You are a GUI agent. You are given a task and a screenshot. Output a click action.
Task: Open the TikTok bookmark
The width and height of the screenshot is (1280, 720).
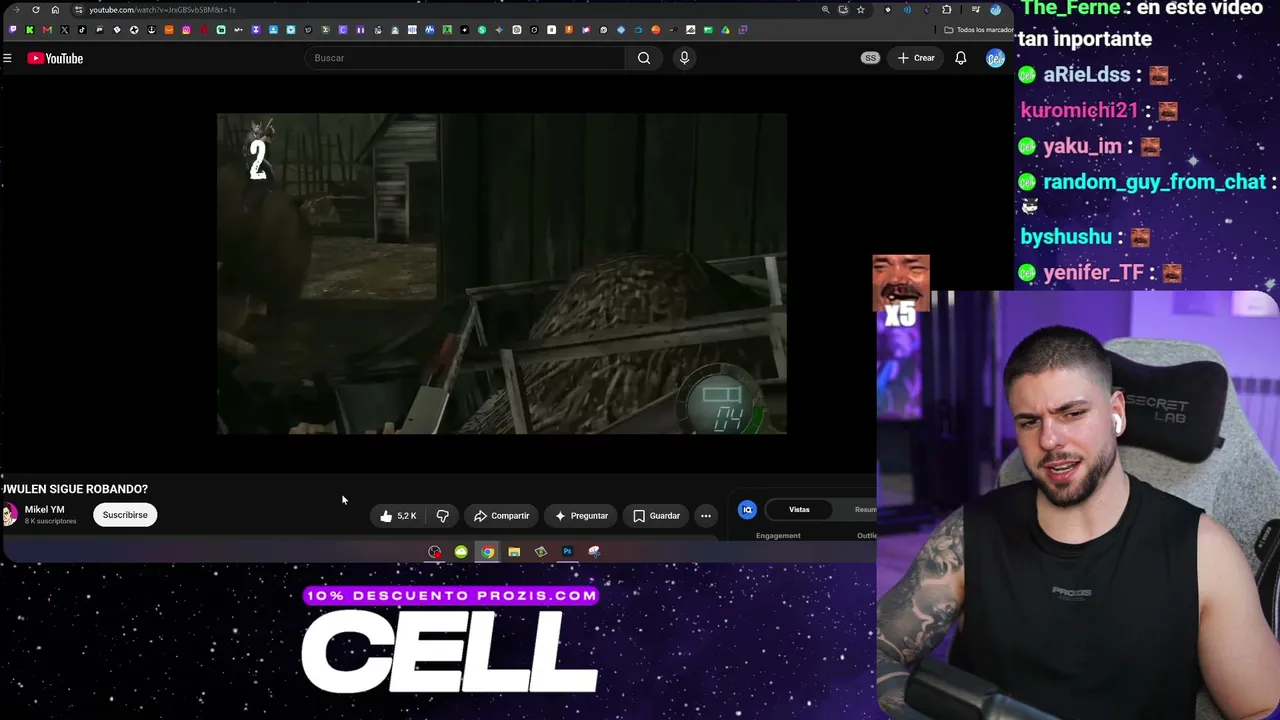[x=82, y=30]
